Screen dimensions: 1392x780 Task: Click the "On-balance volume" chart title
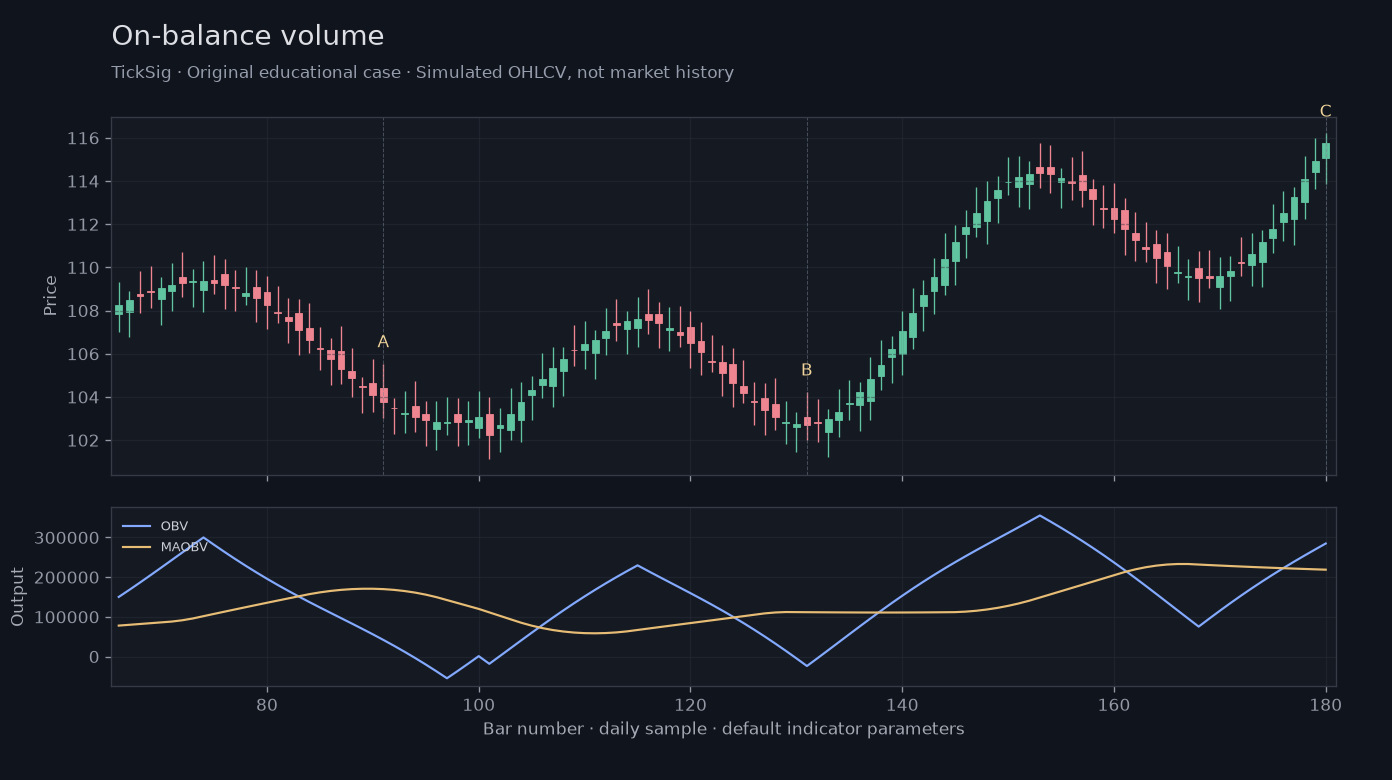[x=248, y=37]
